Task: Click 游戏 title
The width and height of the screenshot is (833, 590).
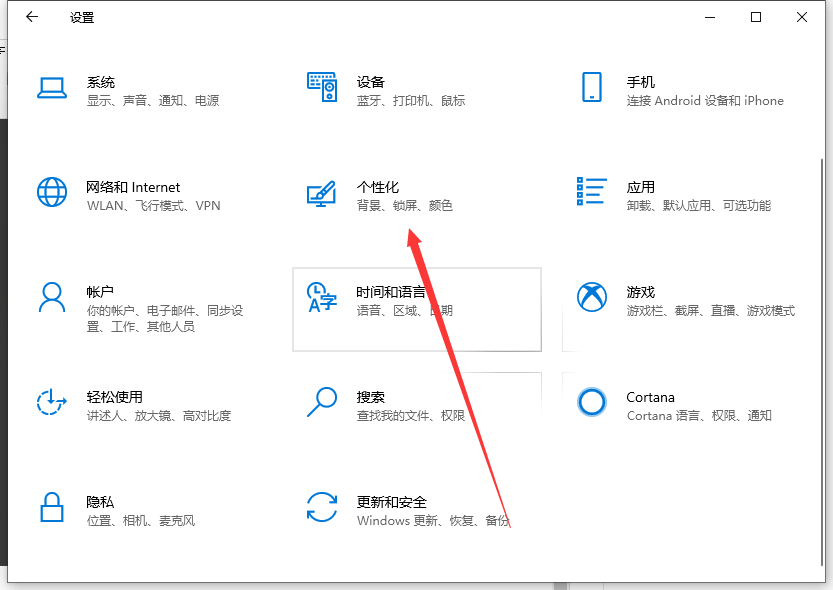Action: click(641, 292)
